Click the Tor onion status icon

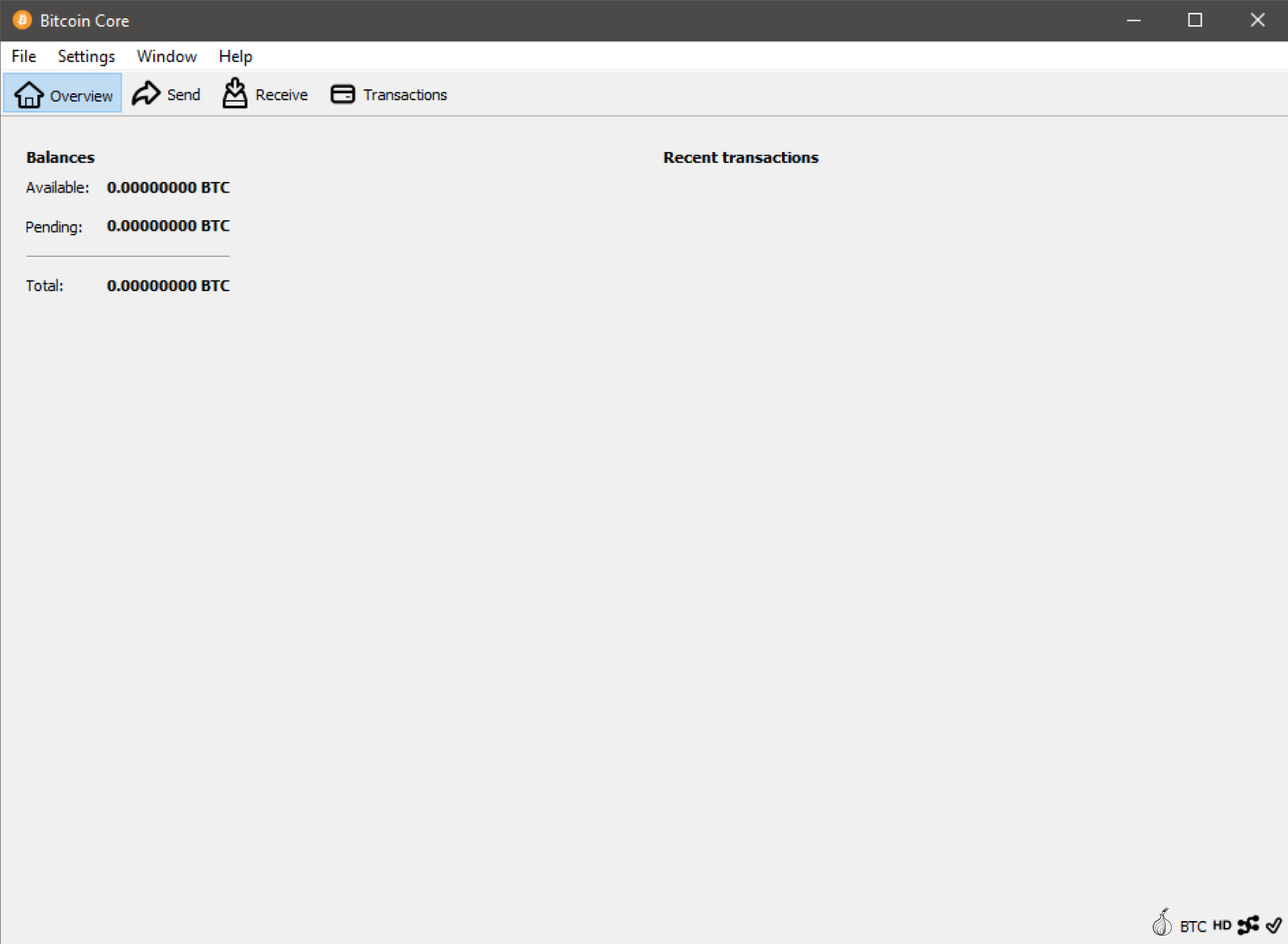pyautogui.click(x=1162, y=923)
